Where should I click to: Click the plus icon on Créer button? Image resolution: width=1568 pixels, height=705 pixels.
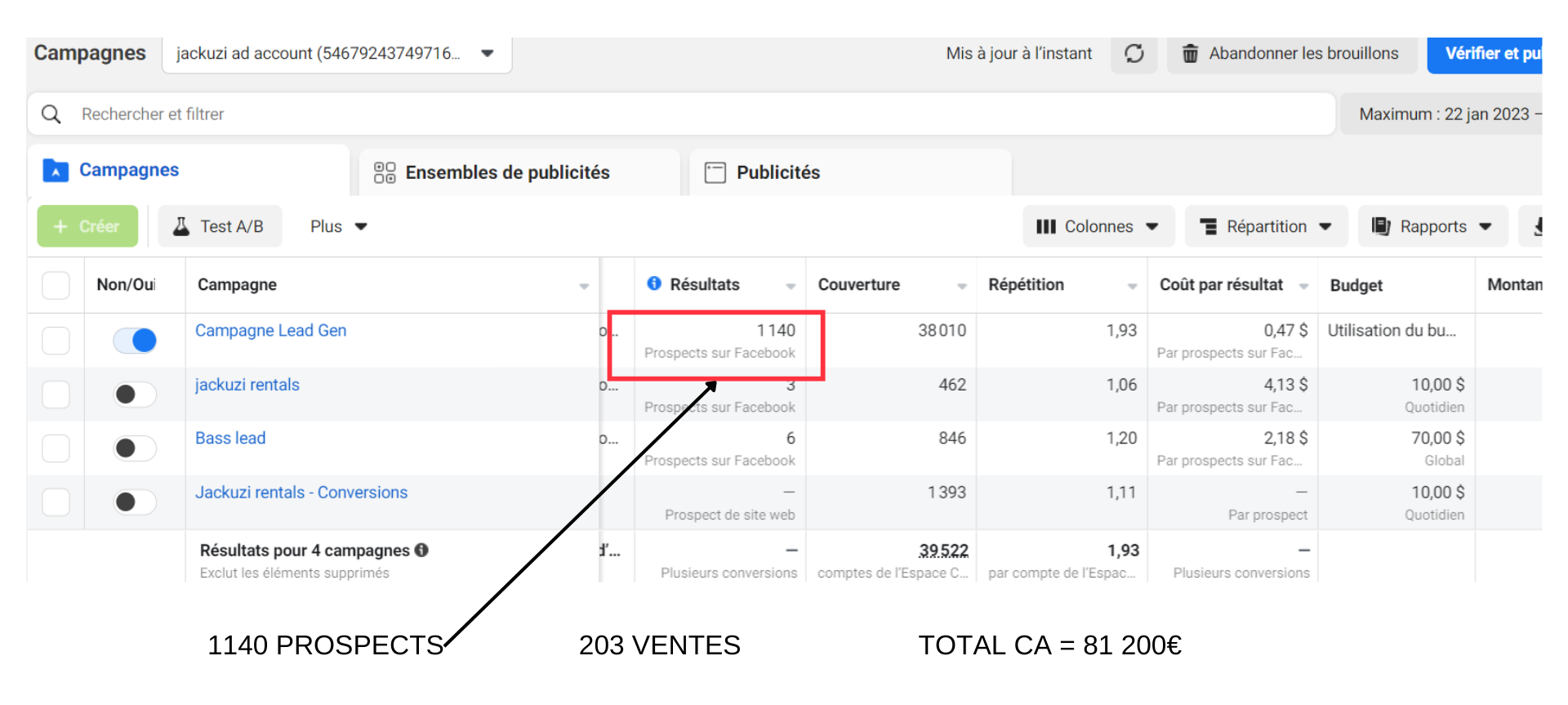(60, 226)
